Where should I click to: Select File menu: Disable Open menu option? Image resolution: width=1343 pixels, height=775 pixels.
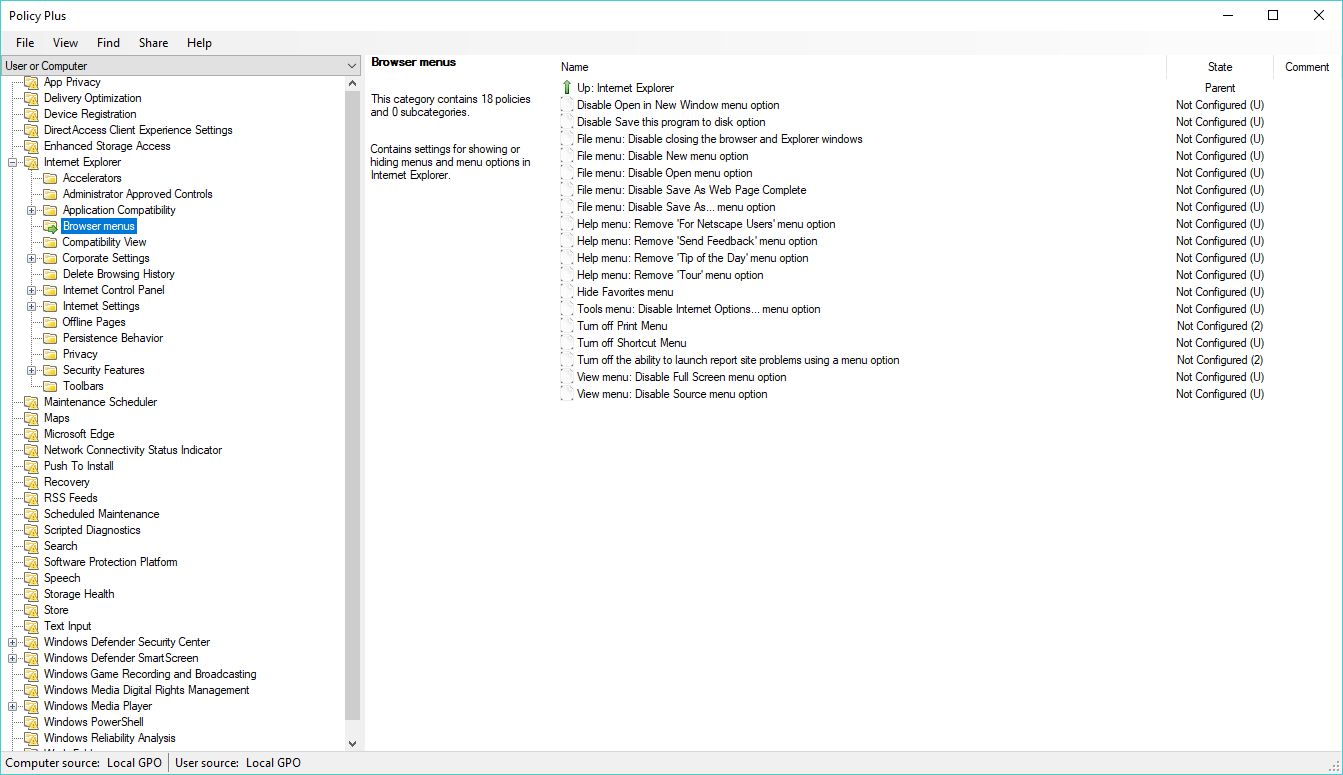point(664,173)
